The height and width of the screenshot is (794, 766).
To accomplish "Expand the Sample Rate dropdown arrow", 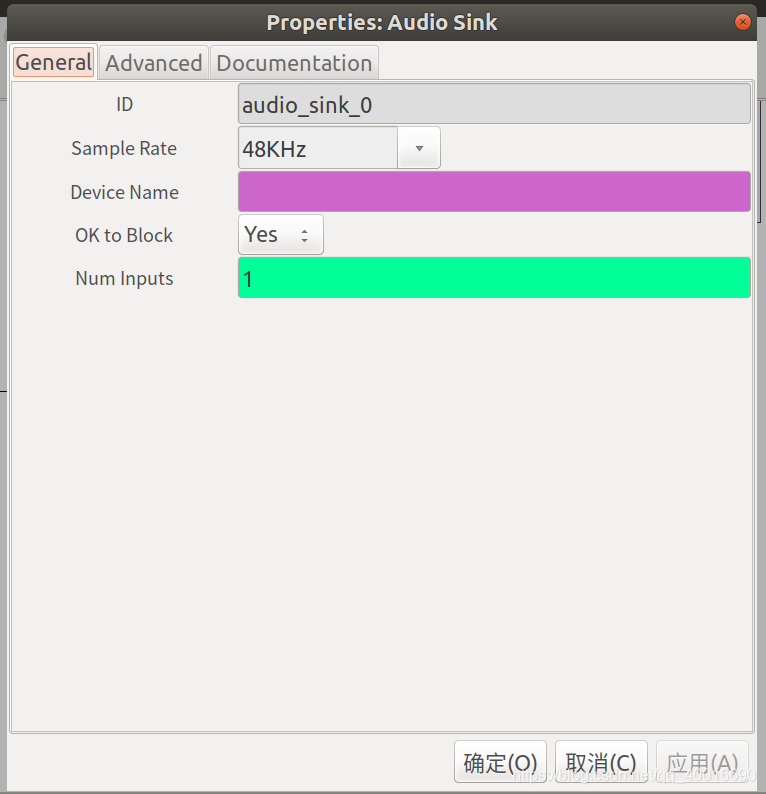I will [419, 148].
